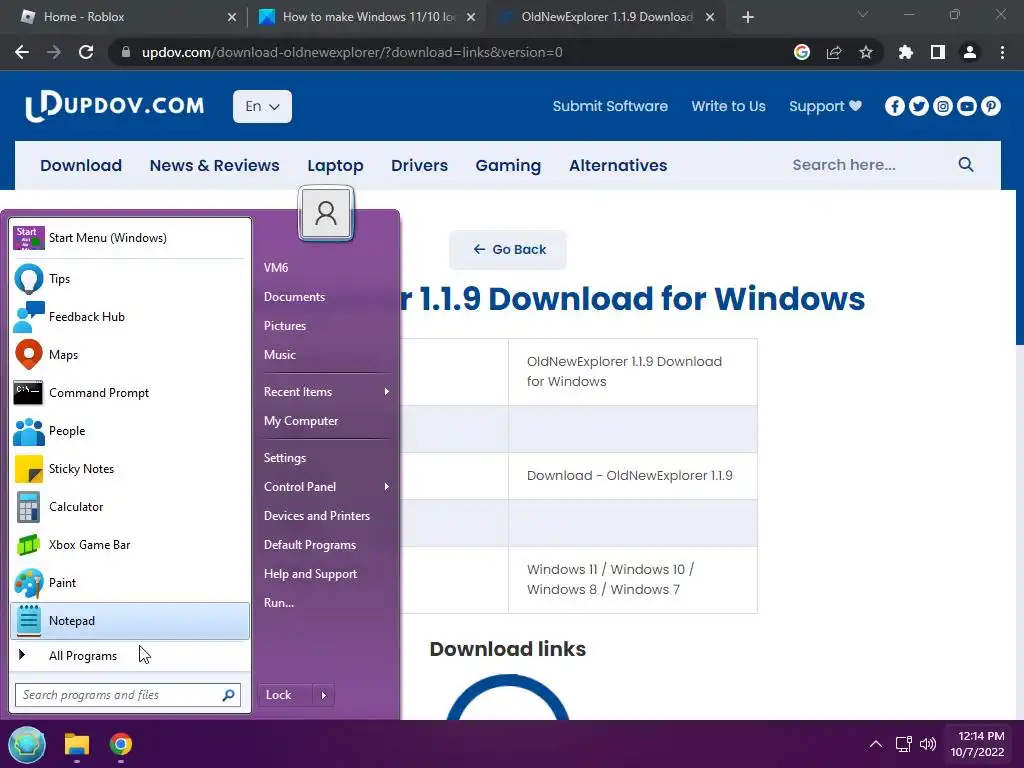The width and height of the screenshot is (1024, 768).
Task: Click the Lock button
Action: pyautogui.click(x=285, y=696)
